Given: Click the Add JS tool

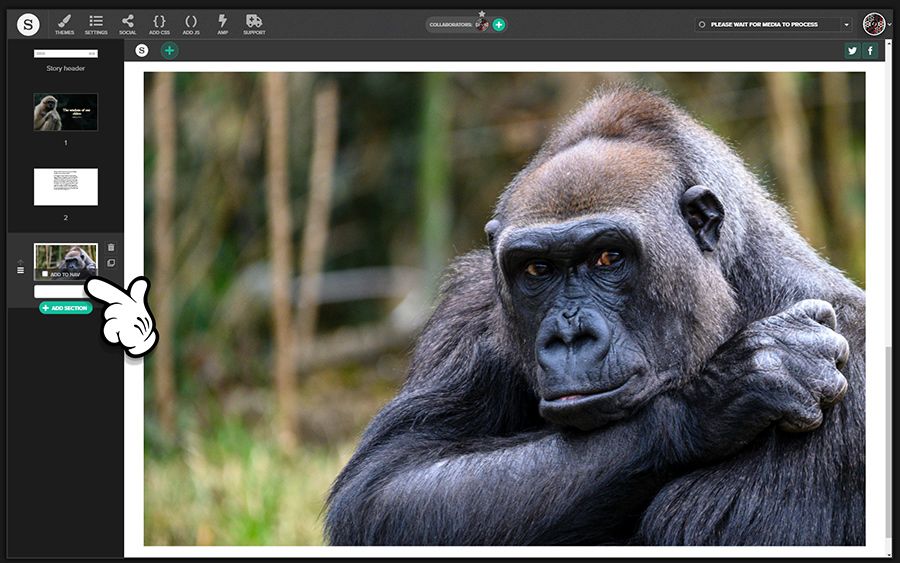Looking at the screenshot, I should (x=191, y=25).
